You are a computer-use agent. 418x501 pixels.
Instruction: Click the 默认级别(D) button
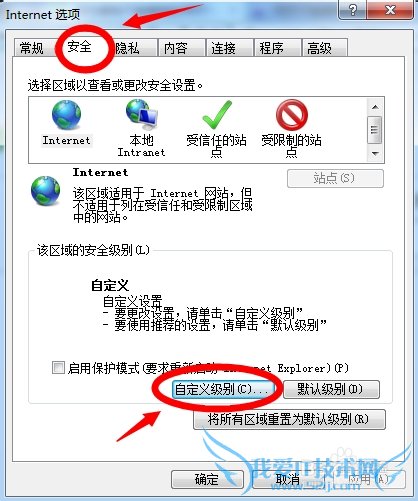pos(331,389)
